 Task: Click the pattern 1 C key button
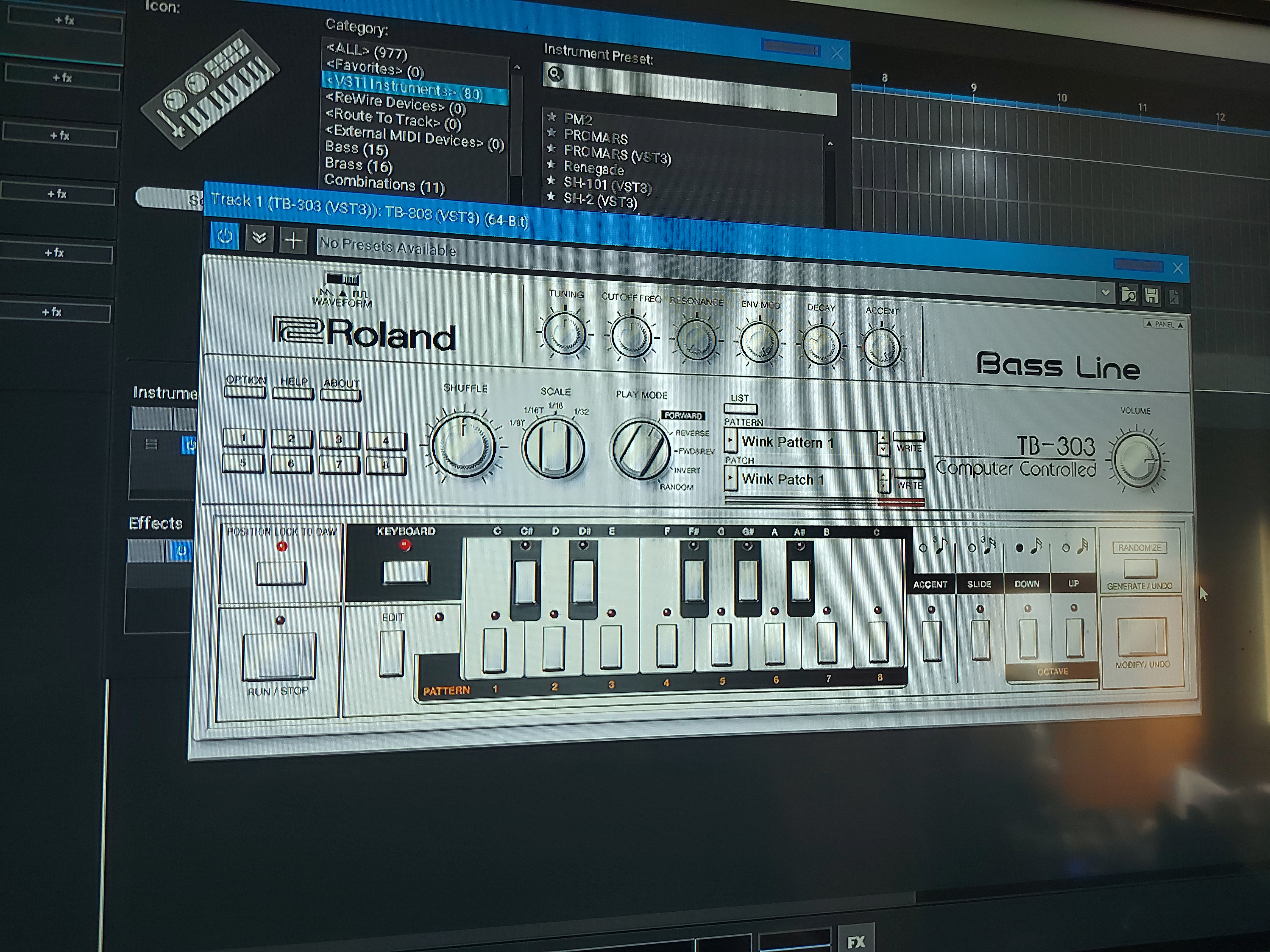[x=494, y=650]
